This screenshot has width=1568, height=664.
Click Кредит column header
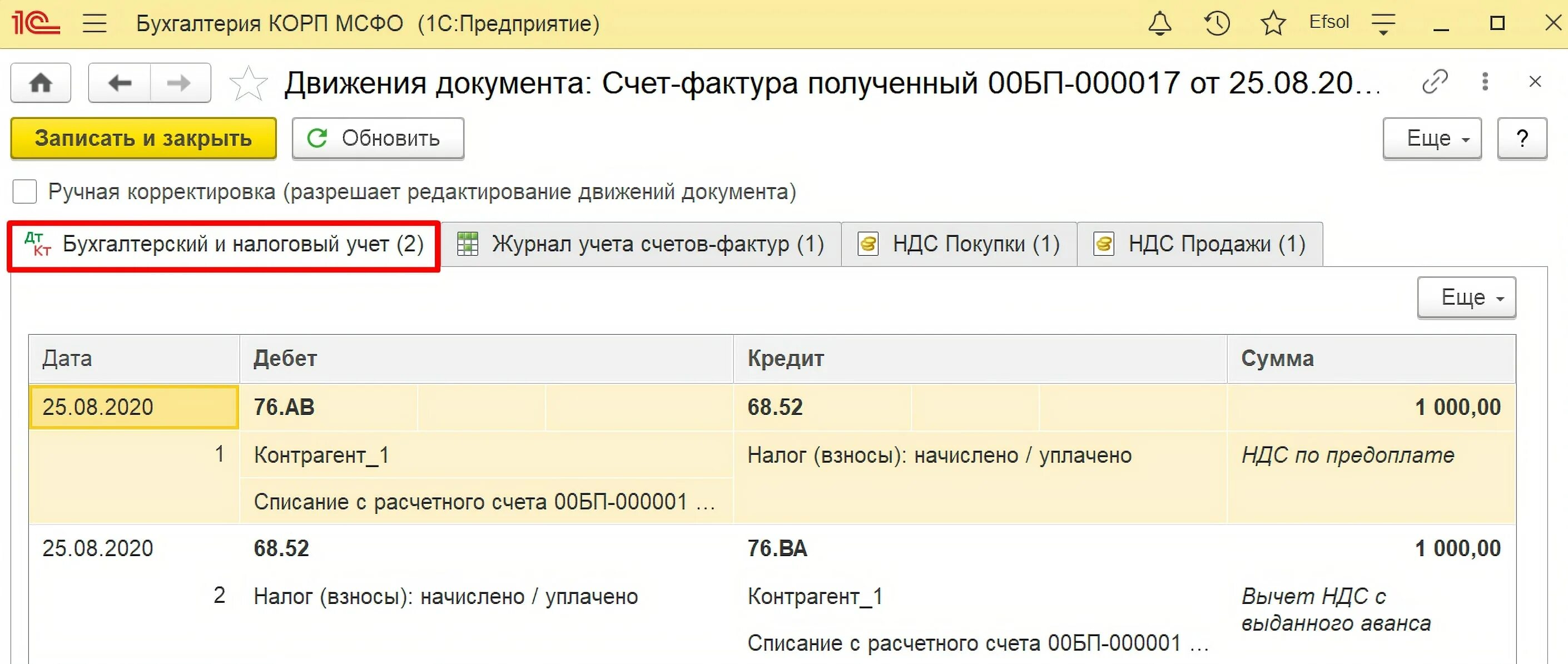coord(980,359)
